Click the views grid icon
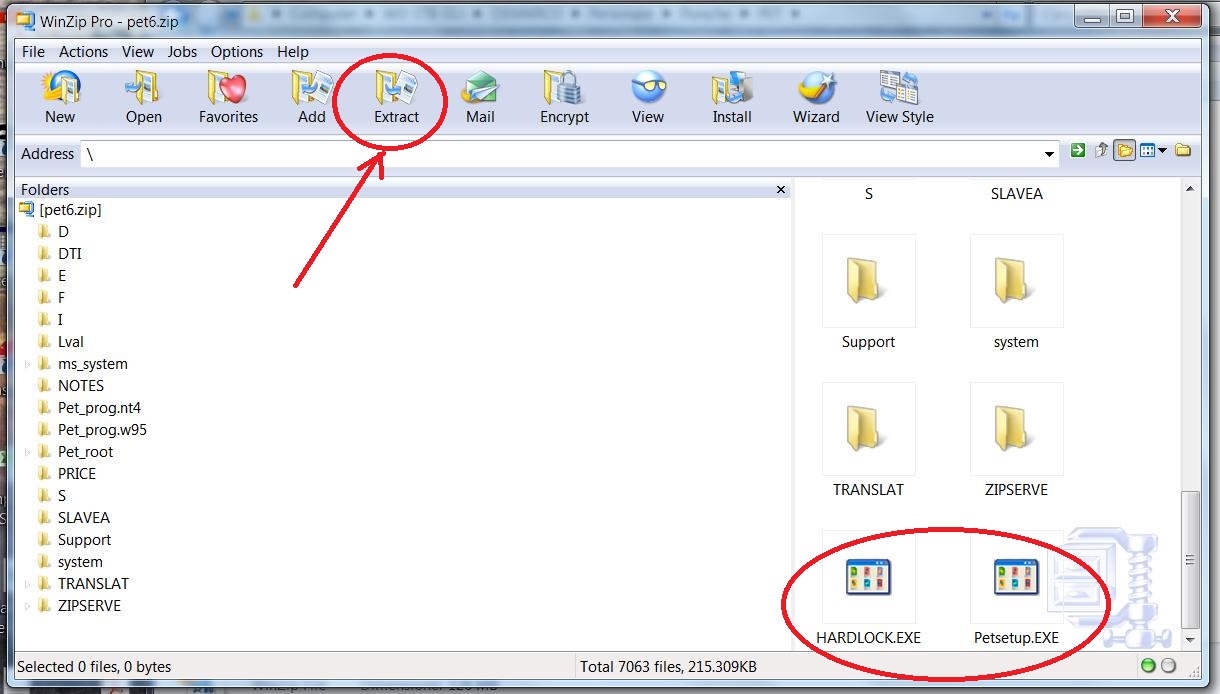1220x694 pixels. 1148,151
